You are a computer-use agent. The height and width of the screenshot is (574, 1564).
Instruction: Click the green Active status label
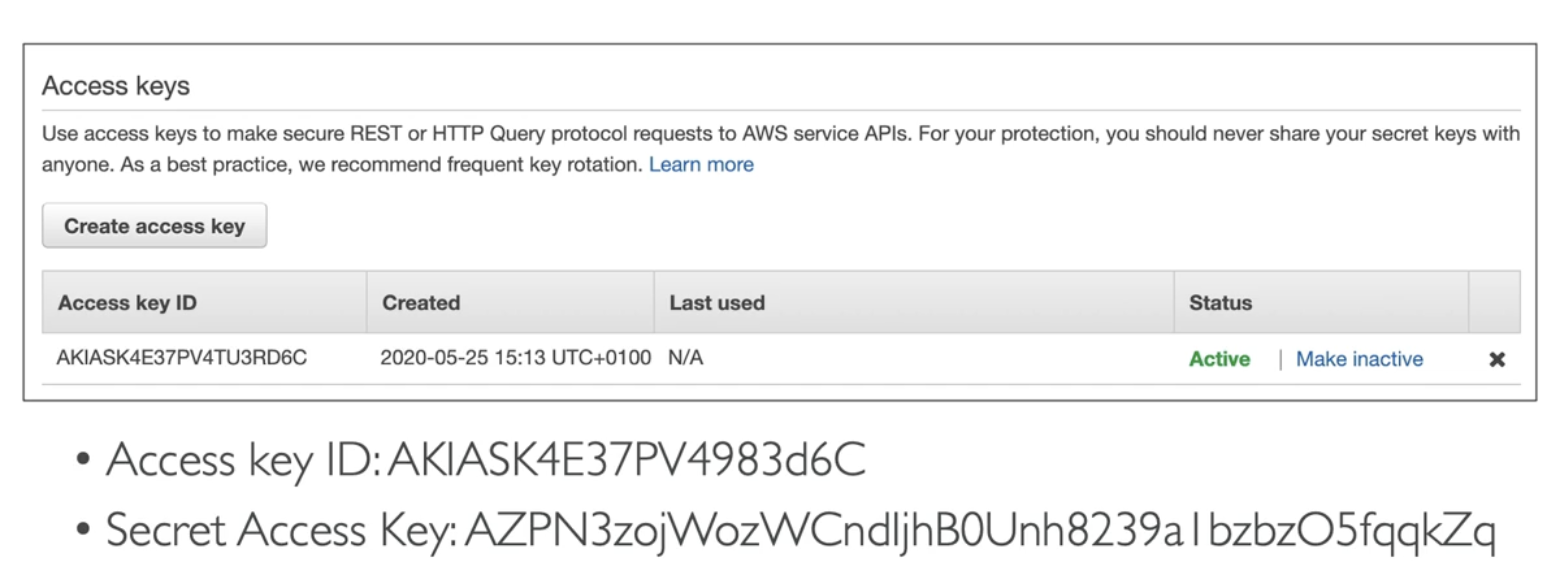coord(1219,359)
